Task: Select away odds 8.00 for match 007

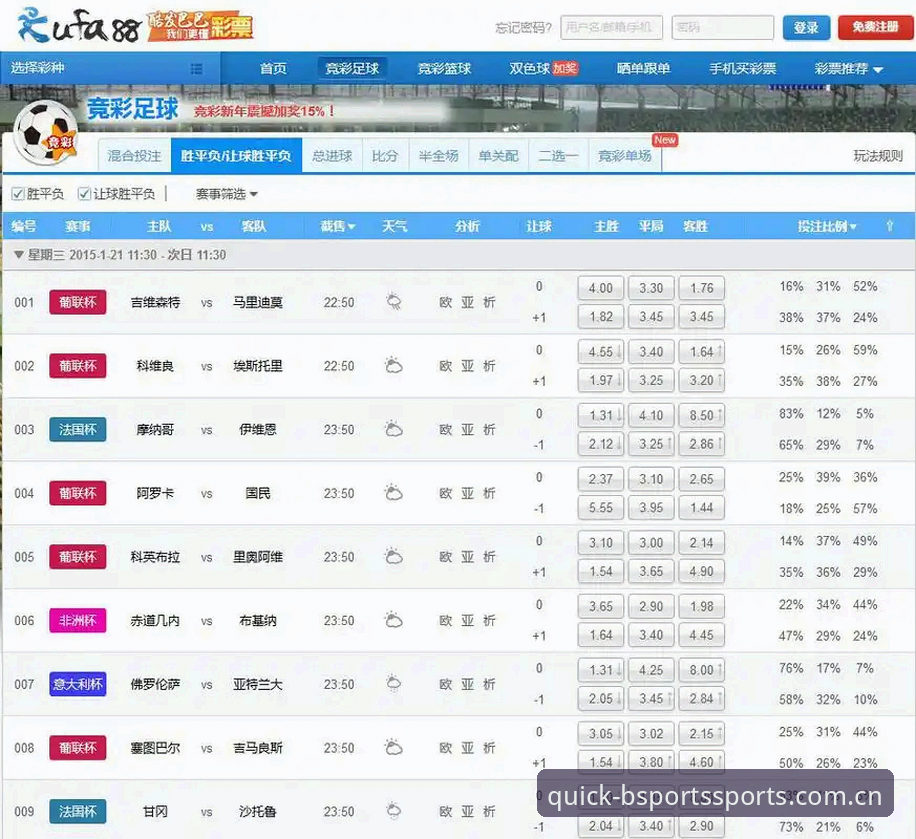Action: [x=702, y=670]
